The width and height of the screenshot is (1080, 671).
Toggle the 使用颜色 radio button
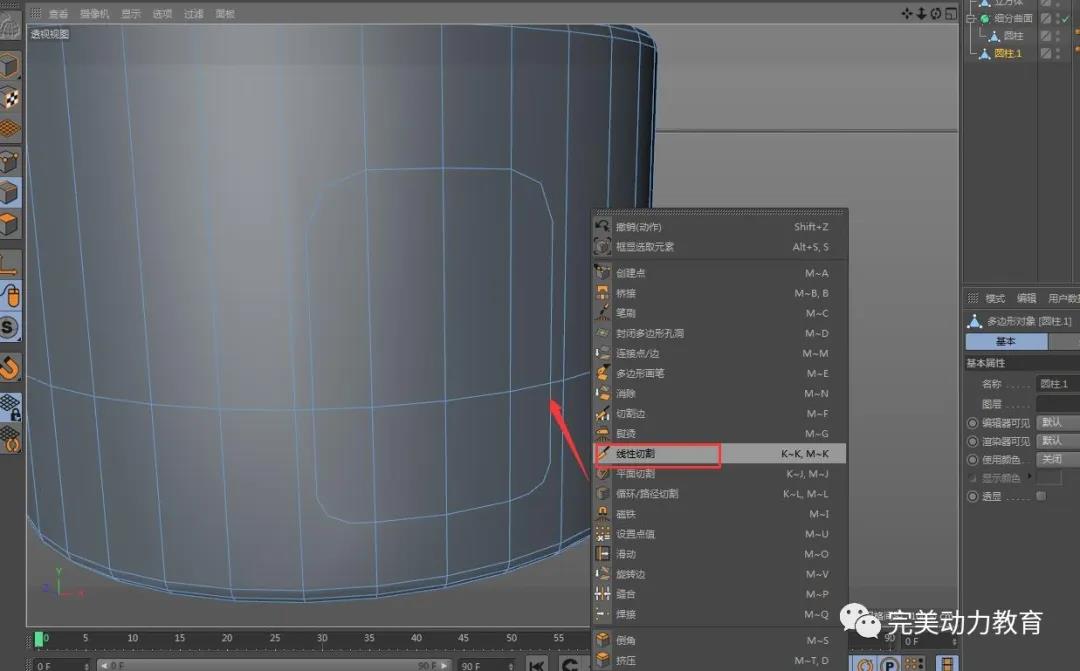tap(972, 459)
